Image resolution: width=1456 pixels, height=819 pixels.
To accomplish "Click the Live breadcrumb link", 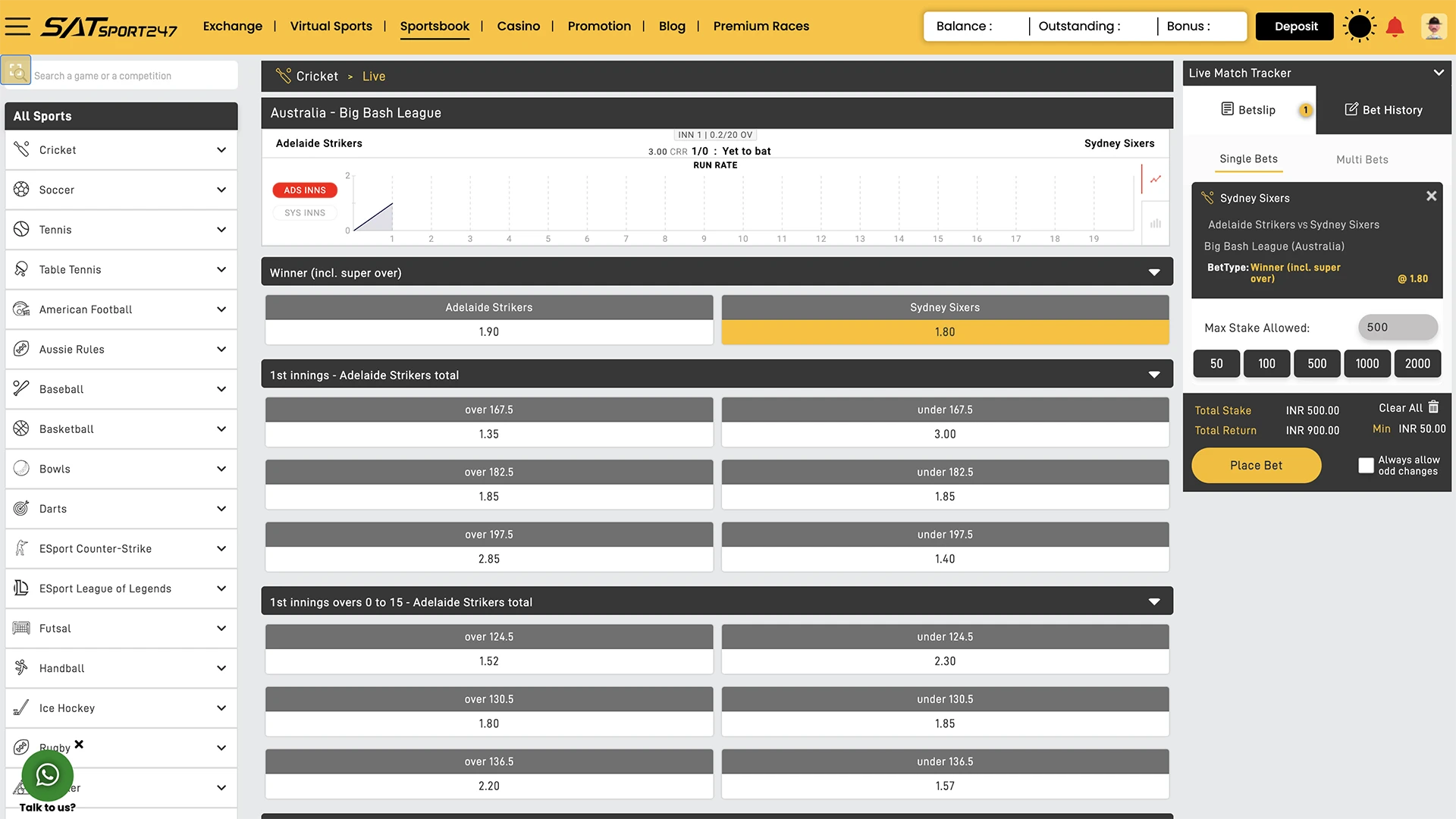I will 374,77.
